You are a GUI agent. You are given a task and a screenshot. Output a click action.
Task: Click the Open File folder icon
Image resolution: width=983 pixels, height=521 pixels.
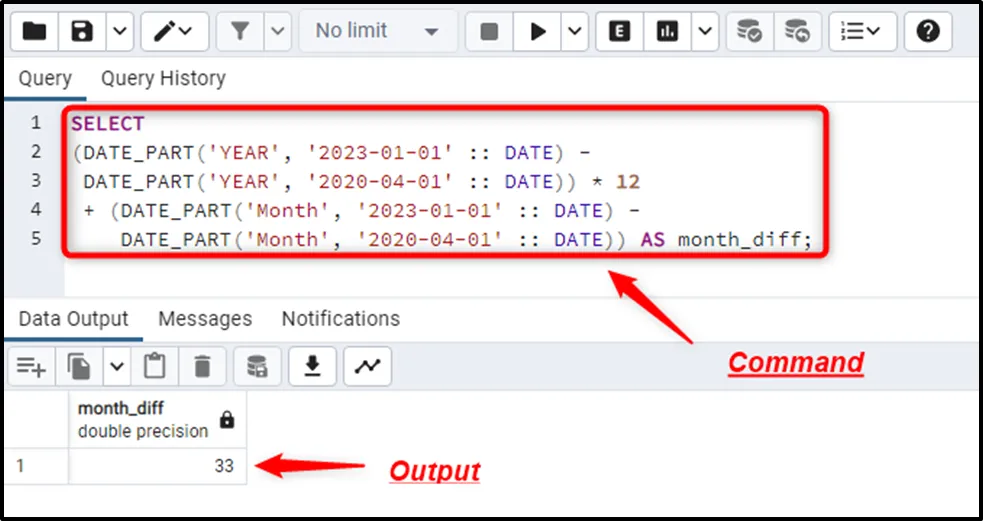(35, 32)
